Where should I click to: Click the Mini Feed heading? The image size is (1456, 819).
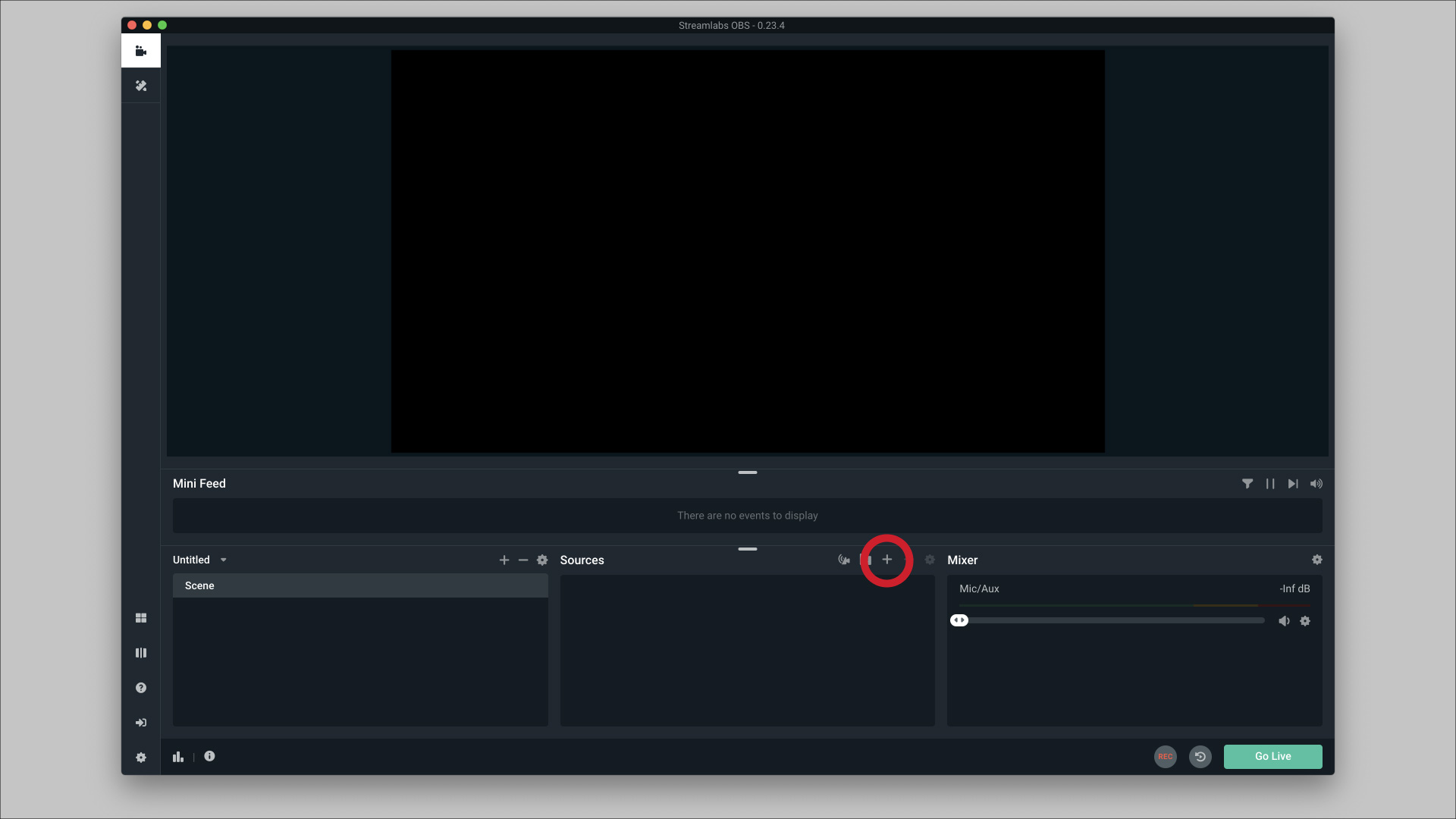(199, 484)
